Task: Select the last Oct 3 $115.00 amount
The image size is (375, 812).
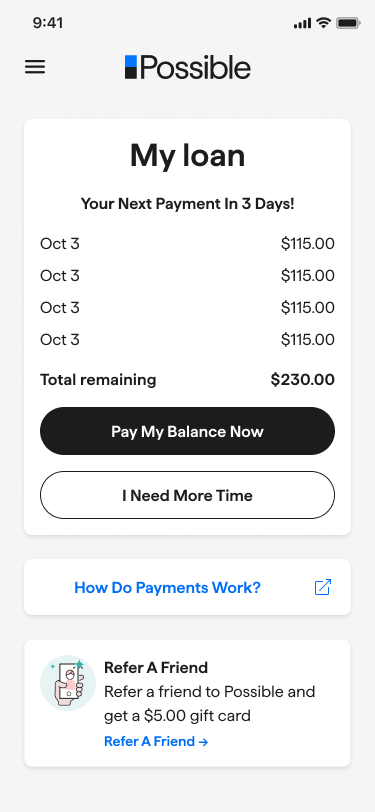Action: click(308, 340)
